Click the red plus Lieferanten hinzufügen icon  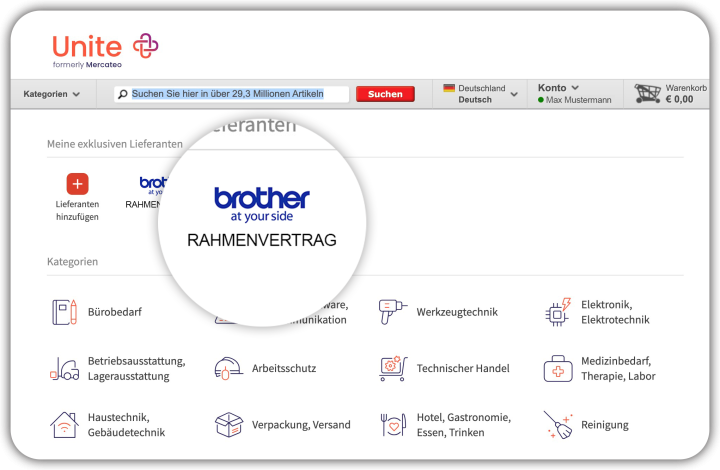click(x=77, y=184)
